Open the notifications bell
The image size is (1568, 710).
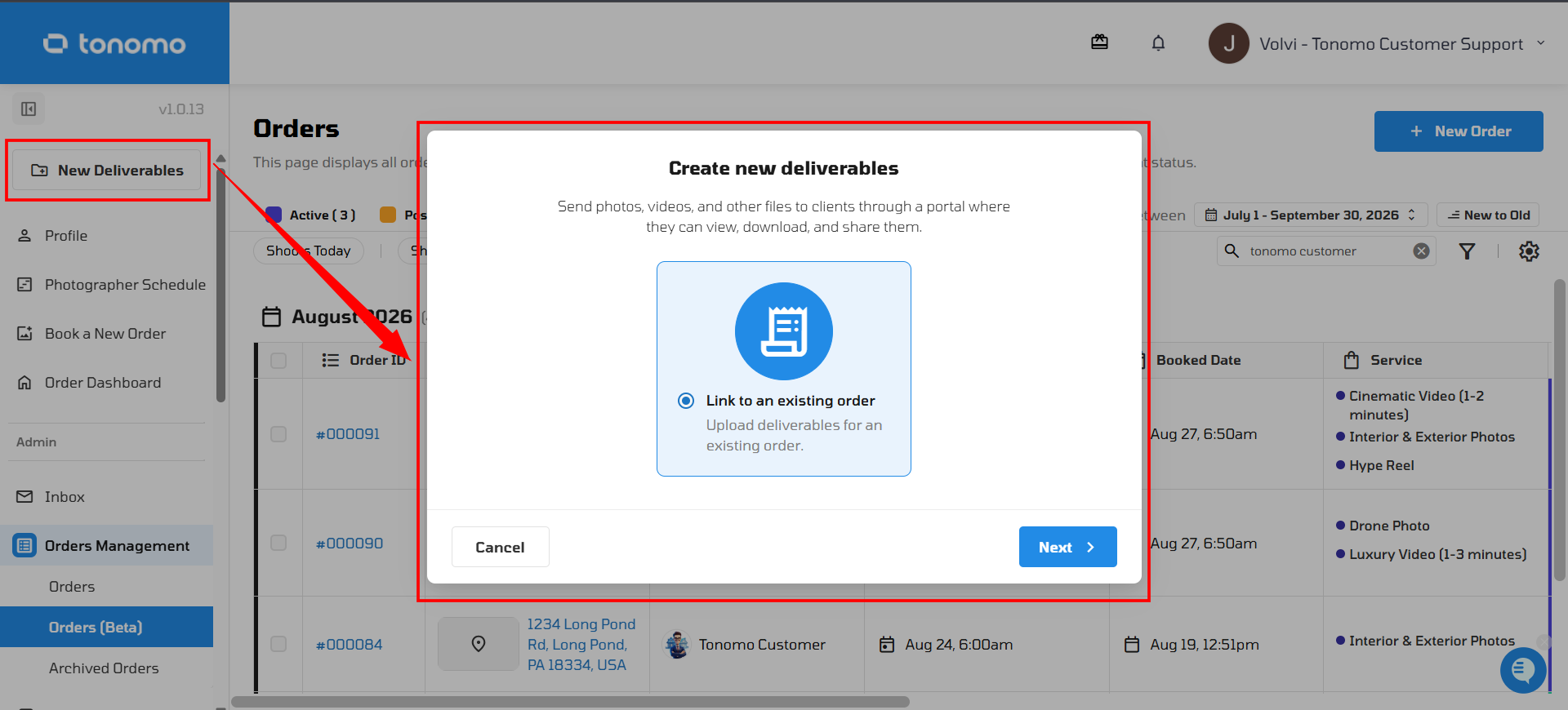click(1158, 43)
